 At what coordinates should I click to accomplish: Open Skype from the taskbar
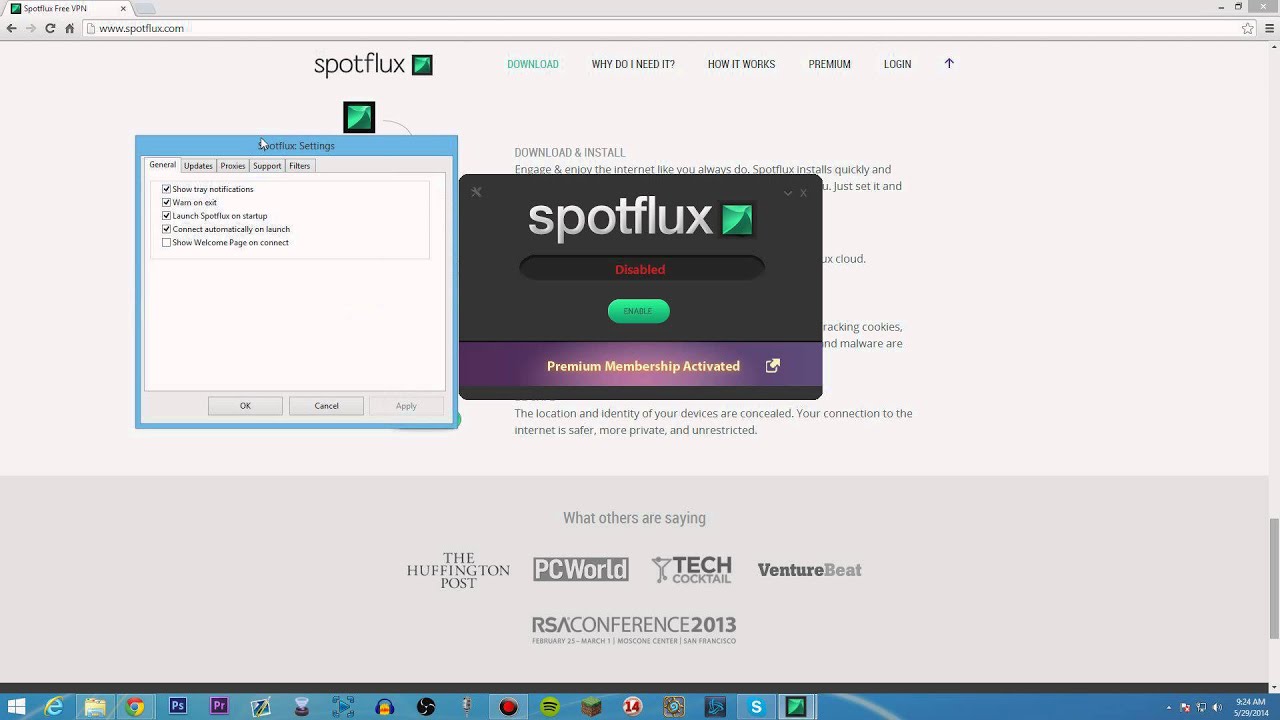(756, 707)
